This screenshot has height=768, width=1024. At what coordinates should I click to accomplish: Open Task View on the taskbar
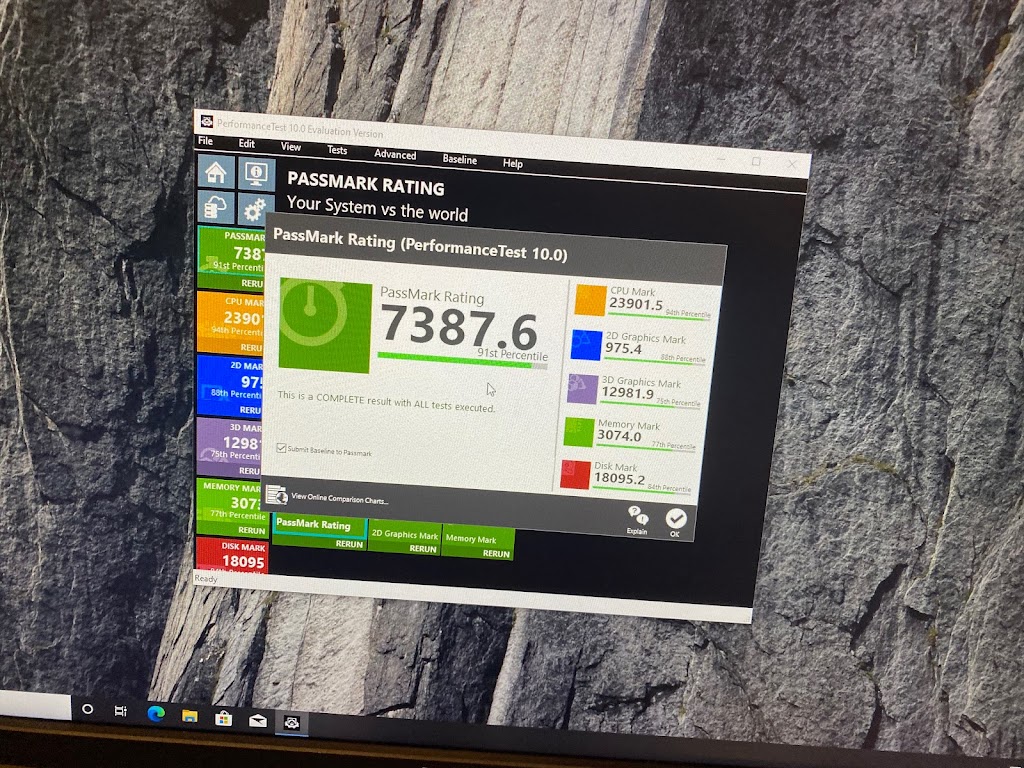click(x=121, y=711)
